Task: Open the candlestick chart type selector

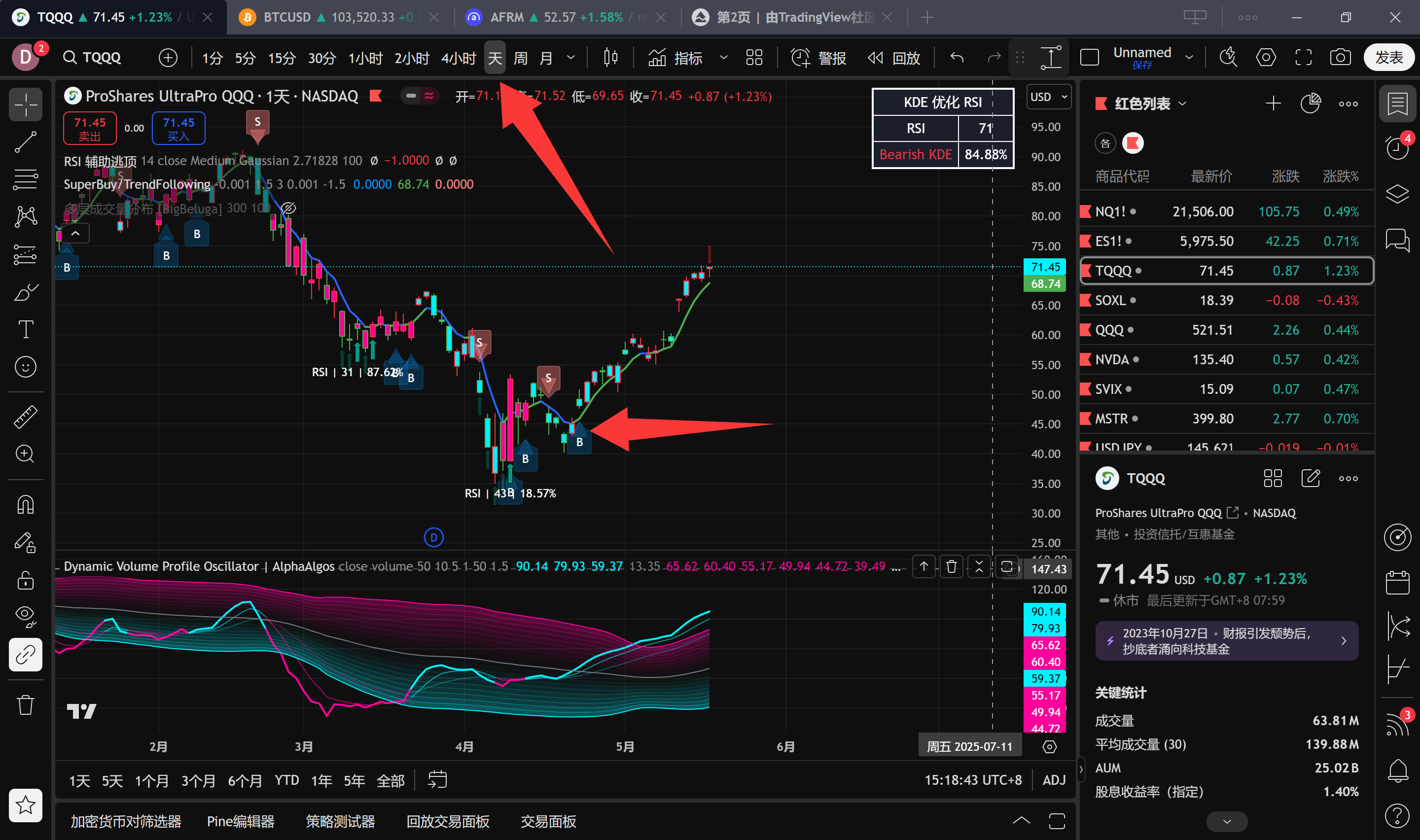Action: tap(611, 58)
